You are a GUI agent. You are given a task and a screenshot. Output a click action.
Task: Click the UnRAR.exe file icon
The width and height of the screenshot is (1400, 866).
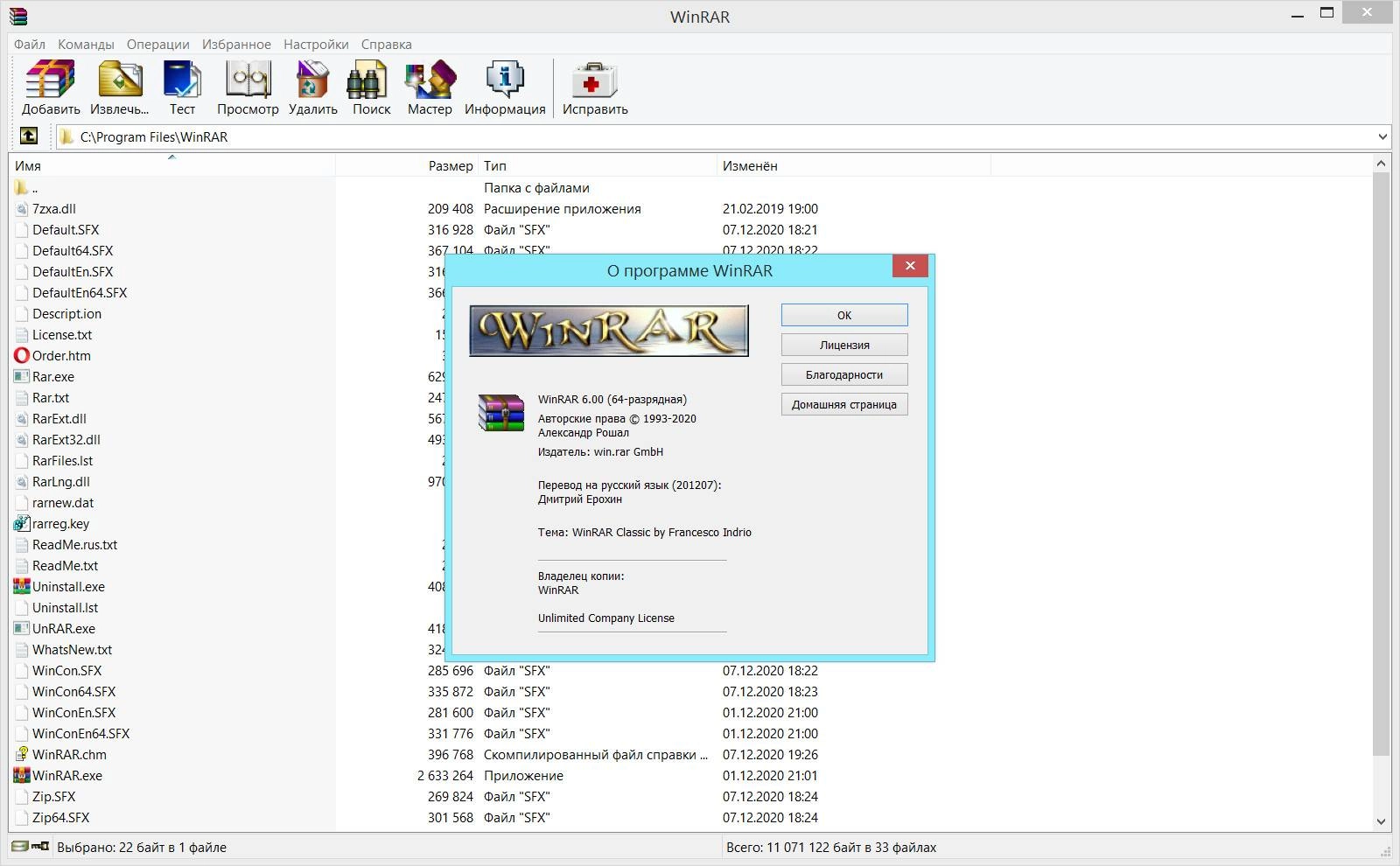tap(22, 628)
